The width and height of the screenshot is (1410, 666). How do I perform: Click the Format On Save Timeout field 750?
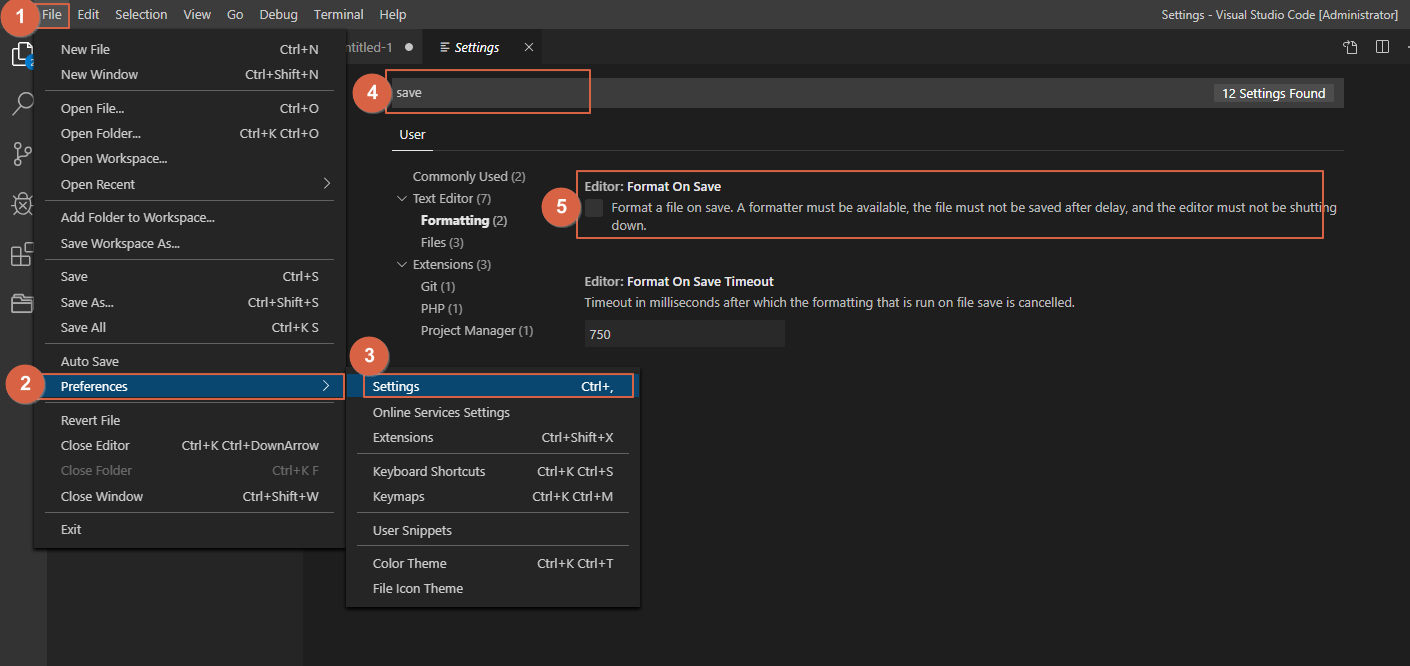pos(685,334)
